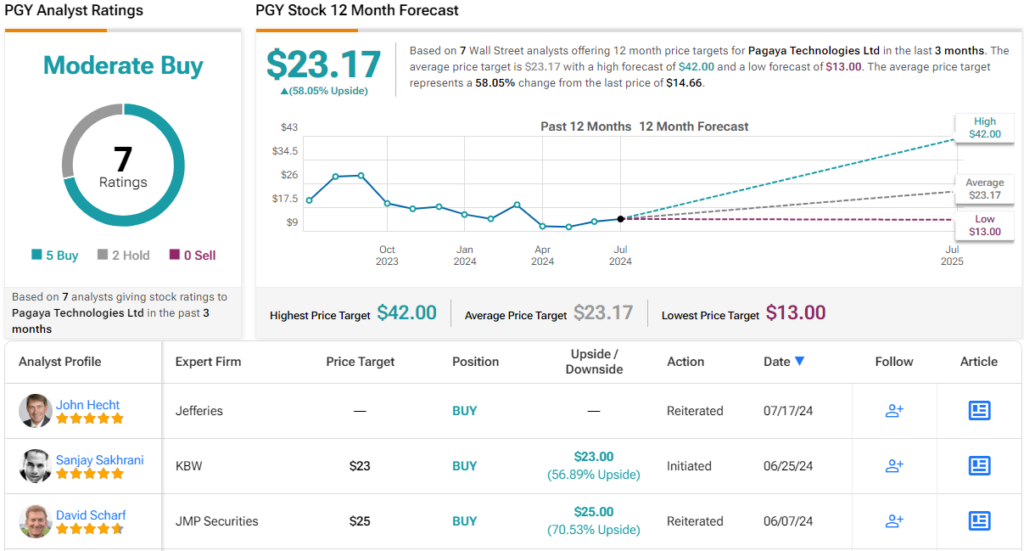Click the Average Price Target $23.17 value
The width and height of the screenshot is (1024, 551).
(x=603, y=313)
